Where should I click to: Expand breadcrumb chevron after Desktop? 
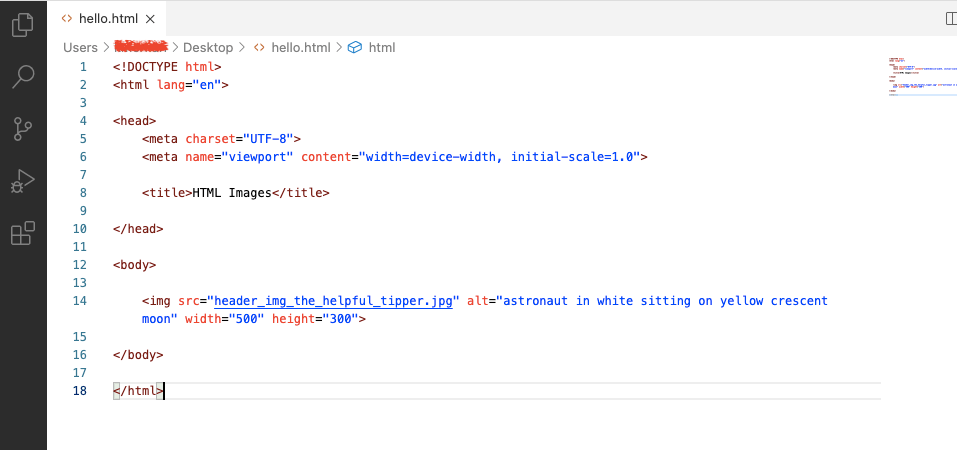[x=242, y=47]
